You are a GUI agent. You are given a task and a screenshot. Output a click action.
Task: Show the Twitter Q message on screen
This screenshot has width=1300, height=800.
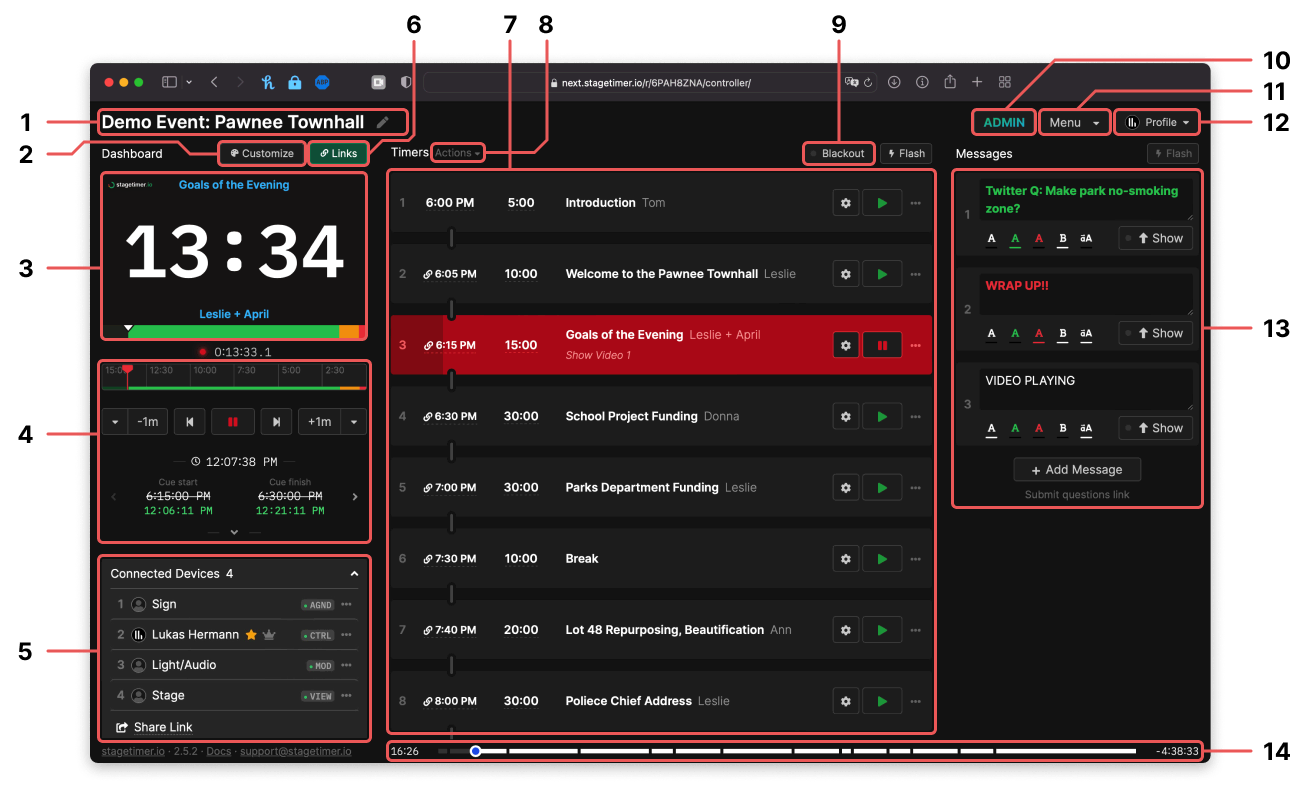point(1155,238)
